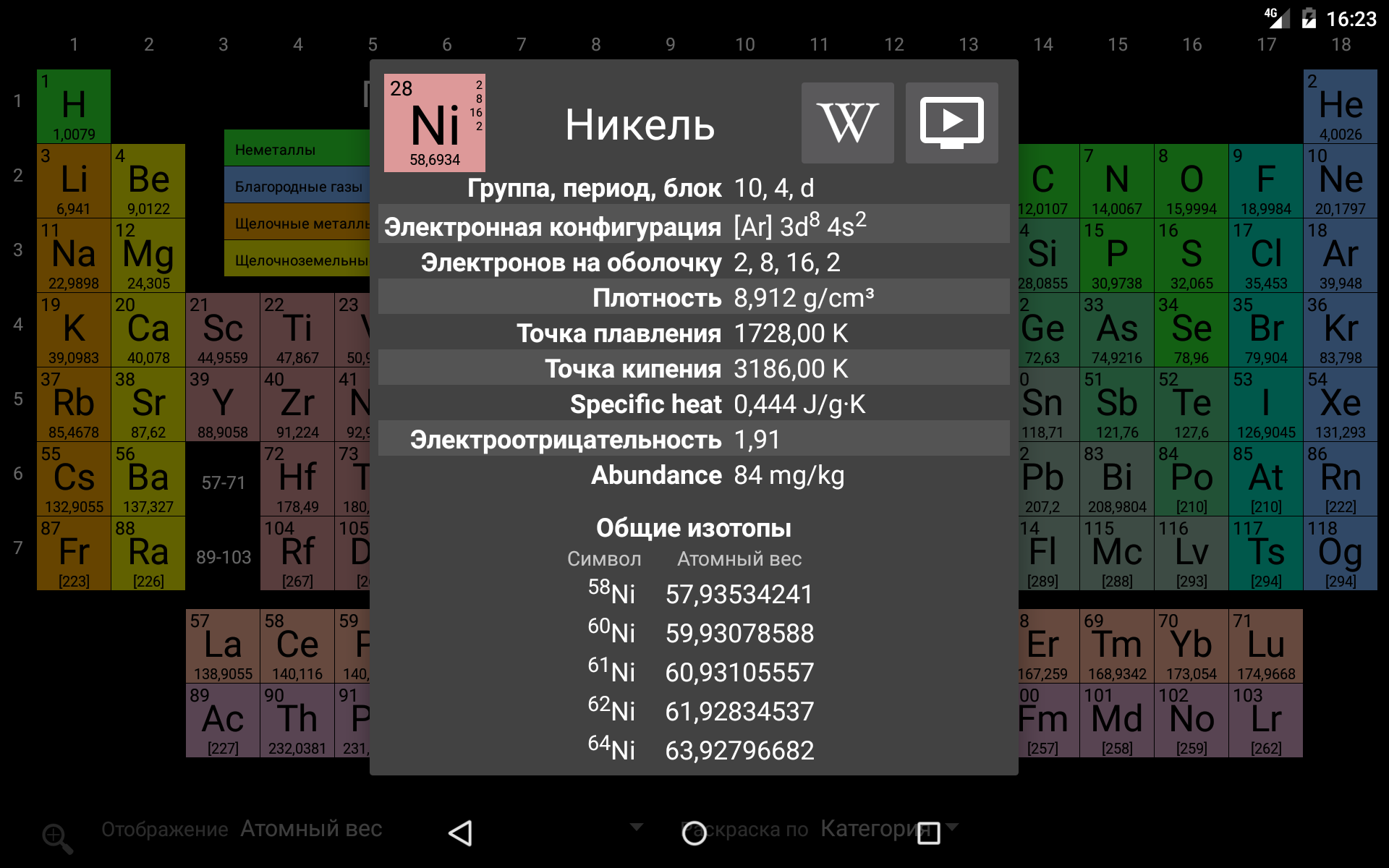
Task: Open the recent apps square button
Action: pyautogui.click(x=928, y=833)
